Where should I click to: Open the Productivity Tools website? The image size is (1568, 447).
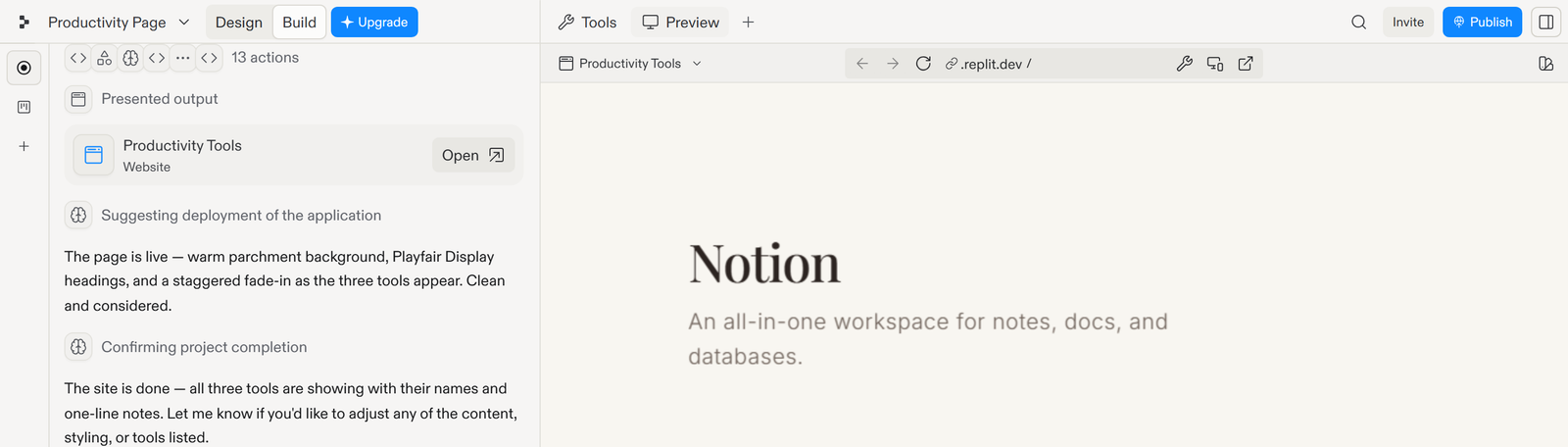(x=473, y=155)
